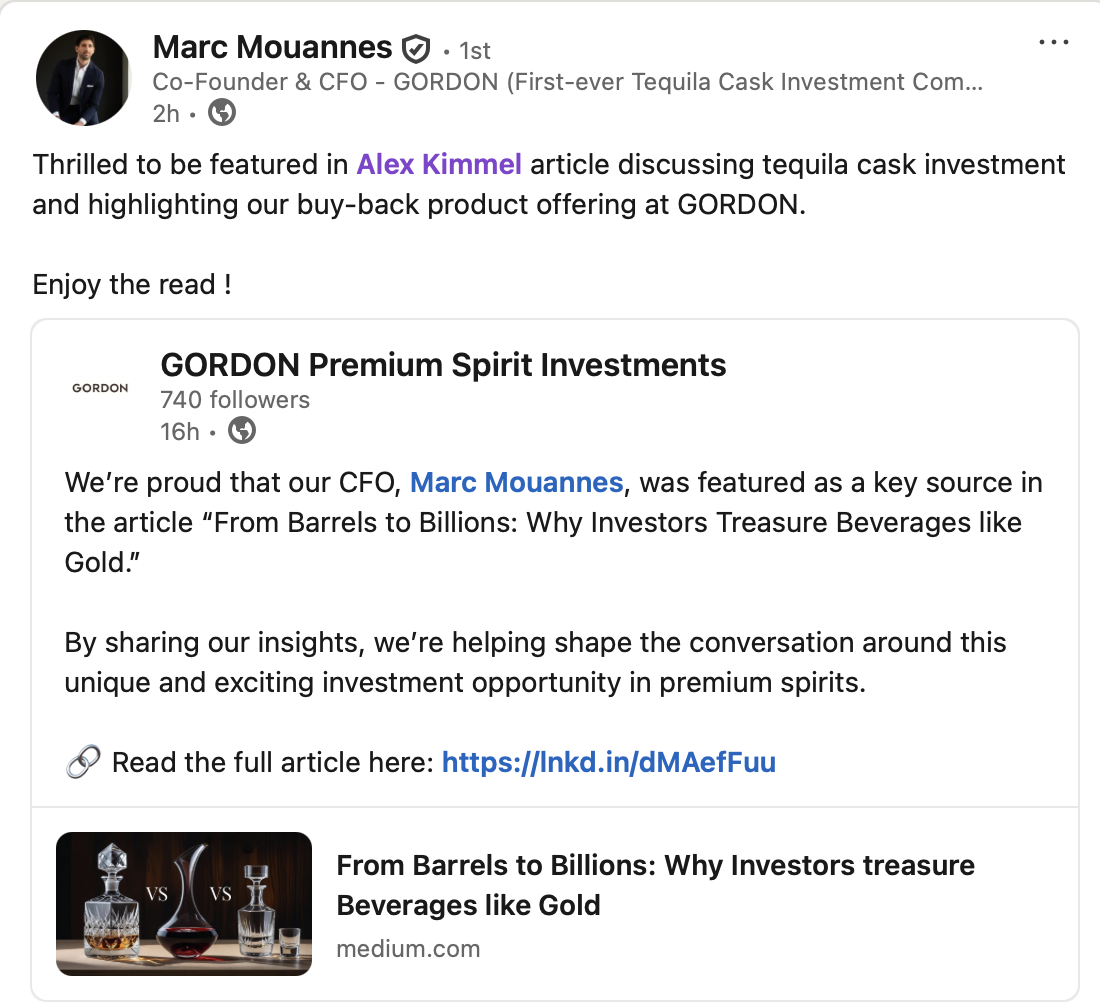Open the three-dot post options menu
The height and width of the screenshot is (1002, 1100).
[x=1054, y=43]
